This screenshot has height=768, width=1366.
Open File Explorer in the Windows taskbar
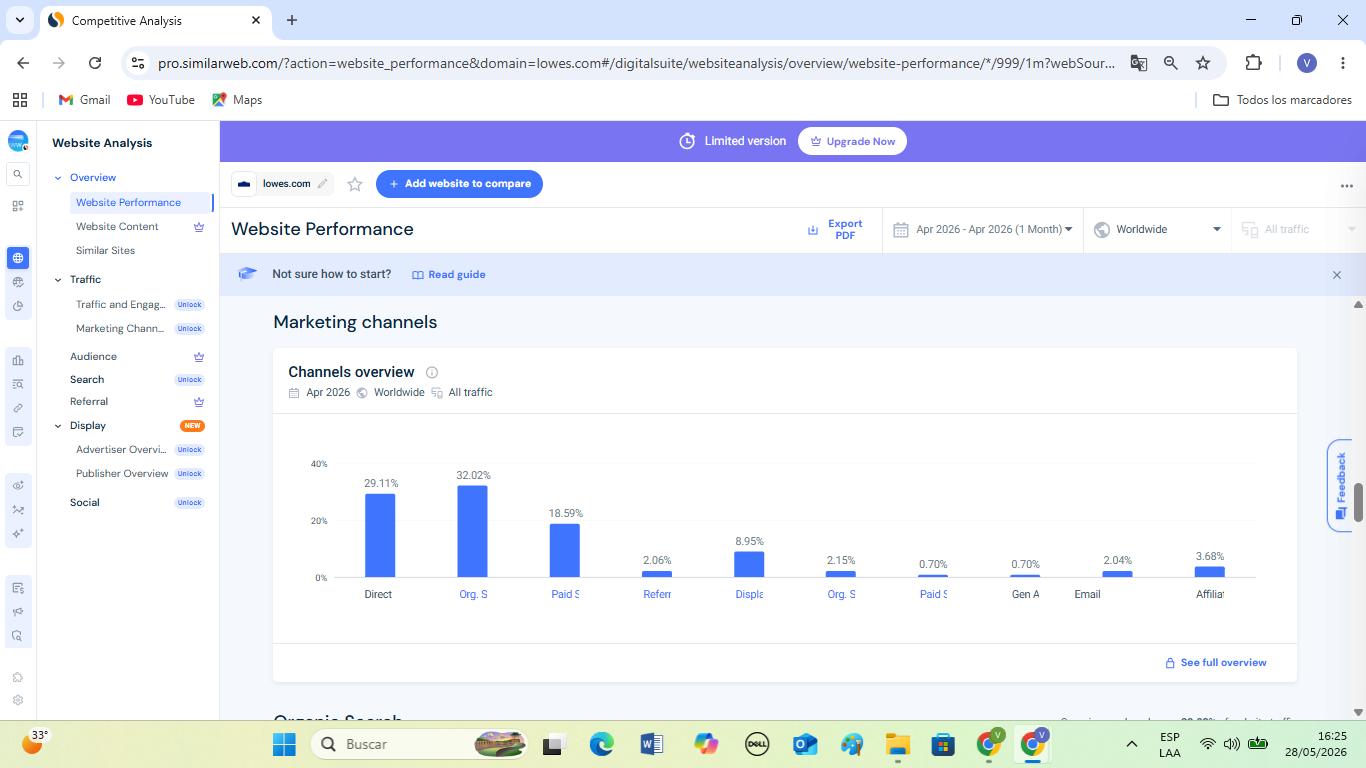[x=897, y=744]
